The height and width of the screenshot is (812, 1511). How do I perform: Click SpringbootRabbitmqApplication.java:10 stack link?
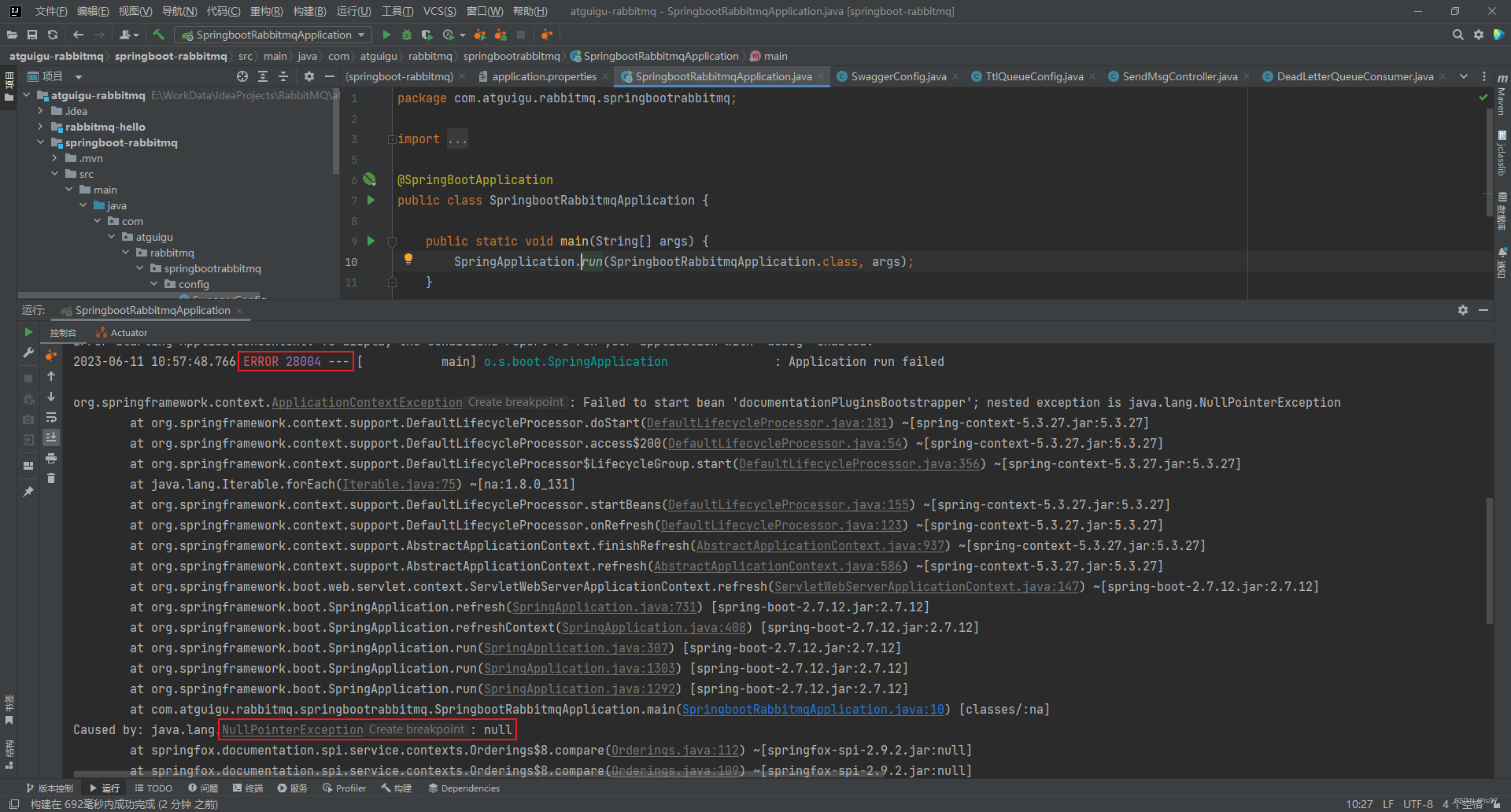[x=813, y=709]
